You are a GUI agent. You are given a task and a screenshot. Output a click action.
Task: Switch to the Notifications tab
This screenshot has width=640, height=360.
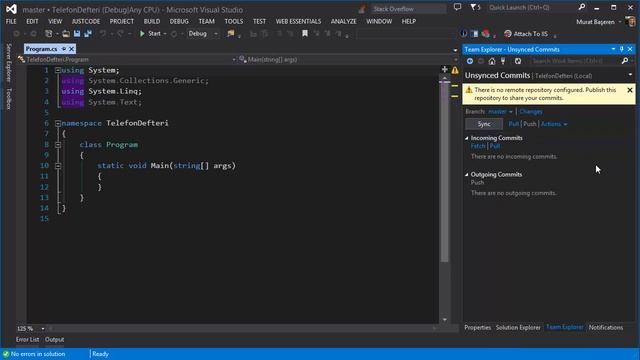tap(606, 327)
